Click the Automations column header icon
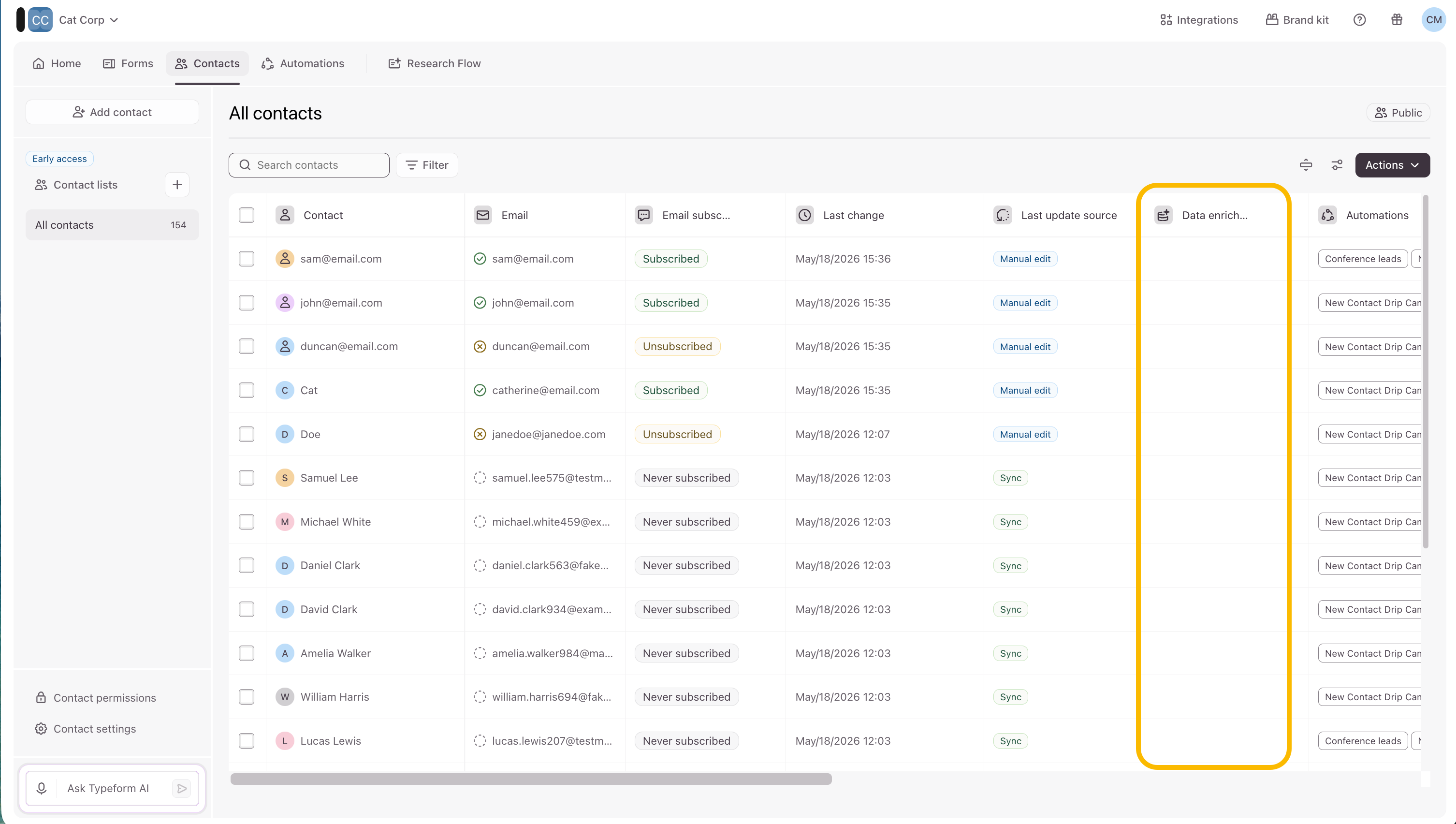The width and height of the screenshot is (1456, 824). tap(1327, 215)
